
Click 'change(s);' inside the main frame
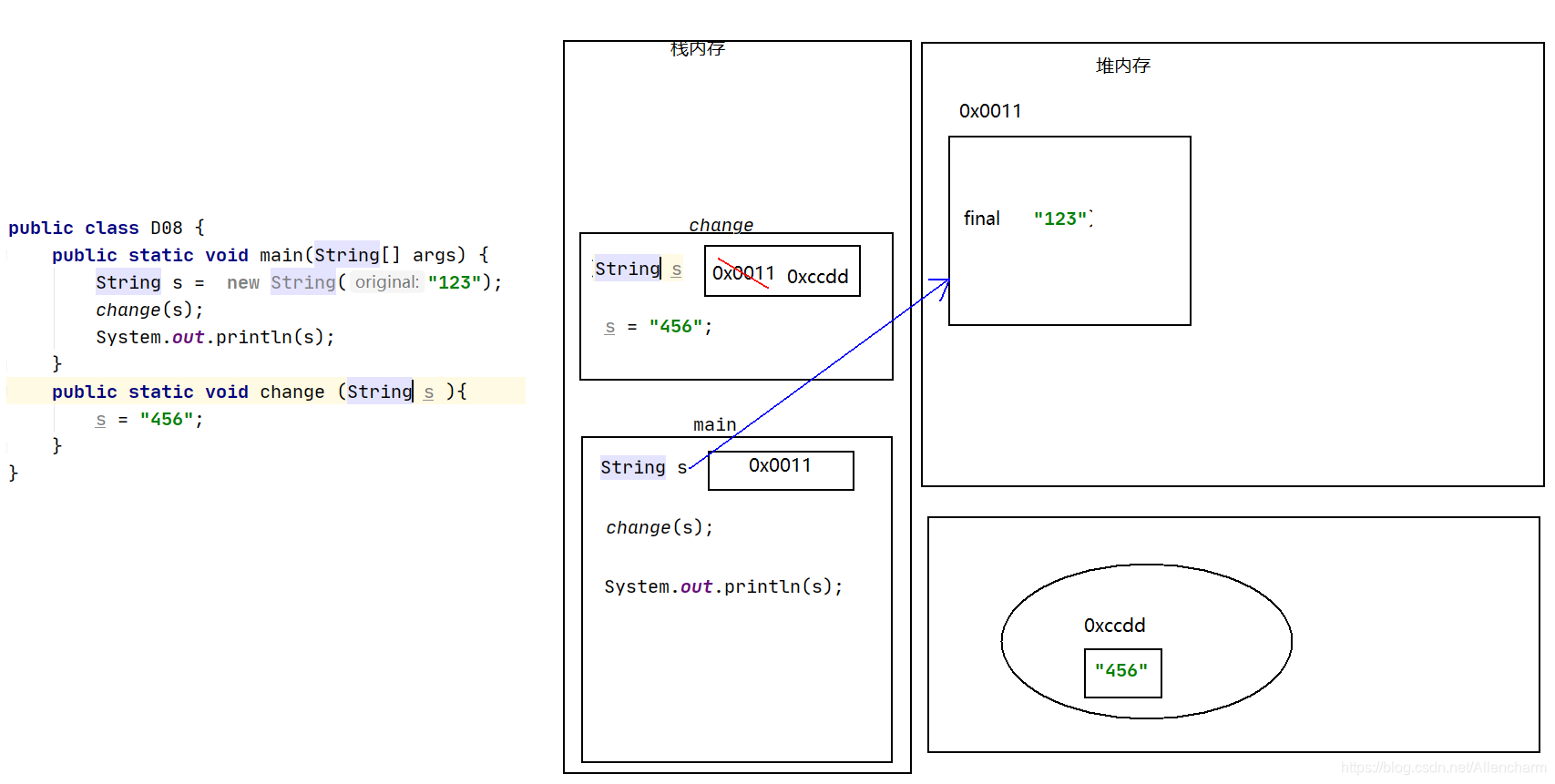(660, 527)
